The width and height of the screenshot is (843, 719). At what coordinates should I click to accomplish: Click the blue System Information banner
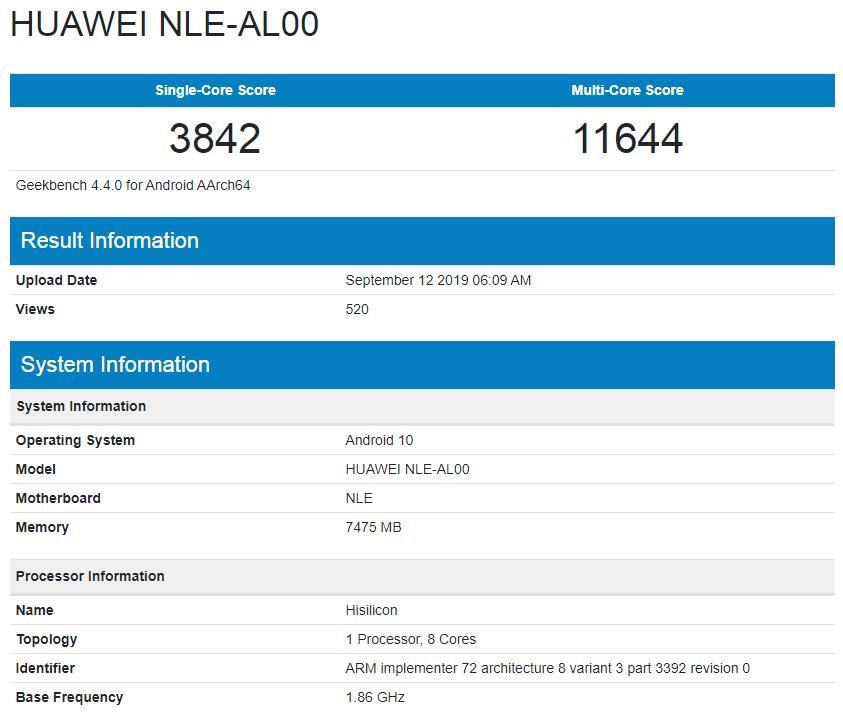[422, 365]
